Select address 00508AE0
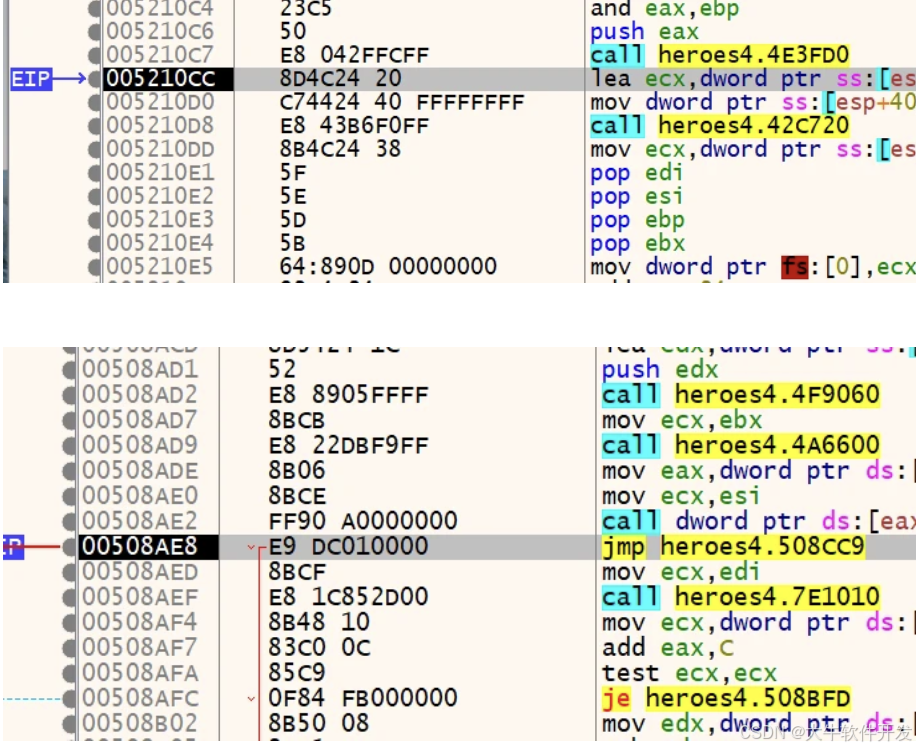Viewport: 916px width, 748px height. point(140,496)
